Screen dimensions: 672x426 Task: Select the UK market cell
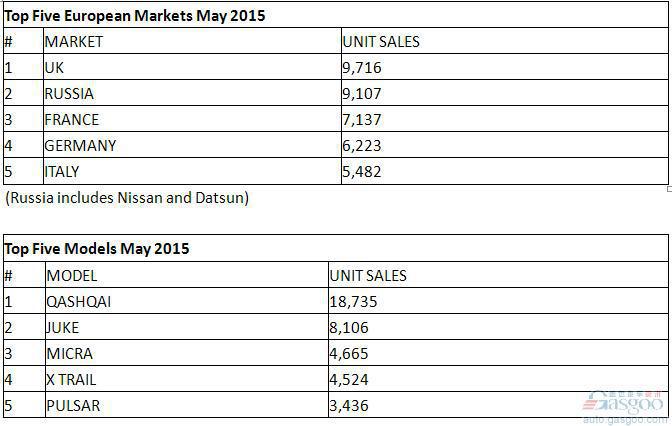tap(192, 67)
